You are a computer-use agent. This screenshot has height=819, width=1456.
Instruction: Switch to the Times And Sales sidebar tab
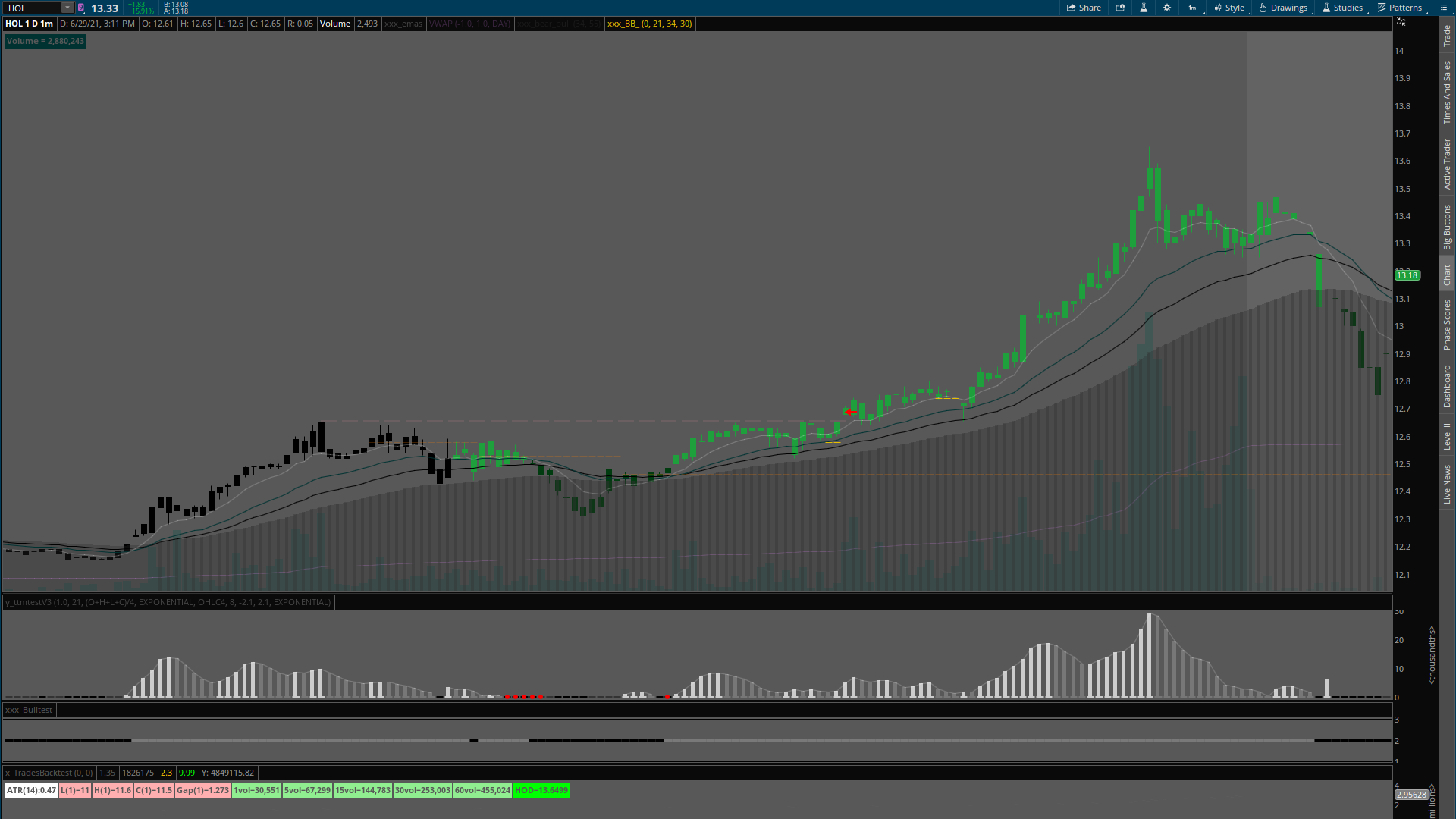click(x=1447, y=93)
